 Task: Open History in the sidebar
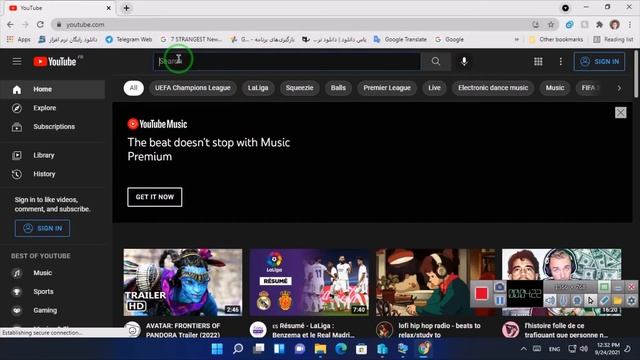[53, 174]
